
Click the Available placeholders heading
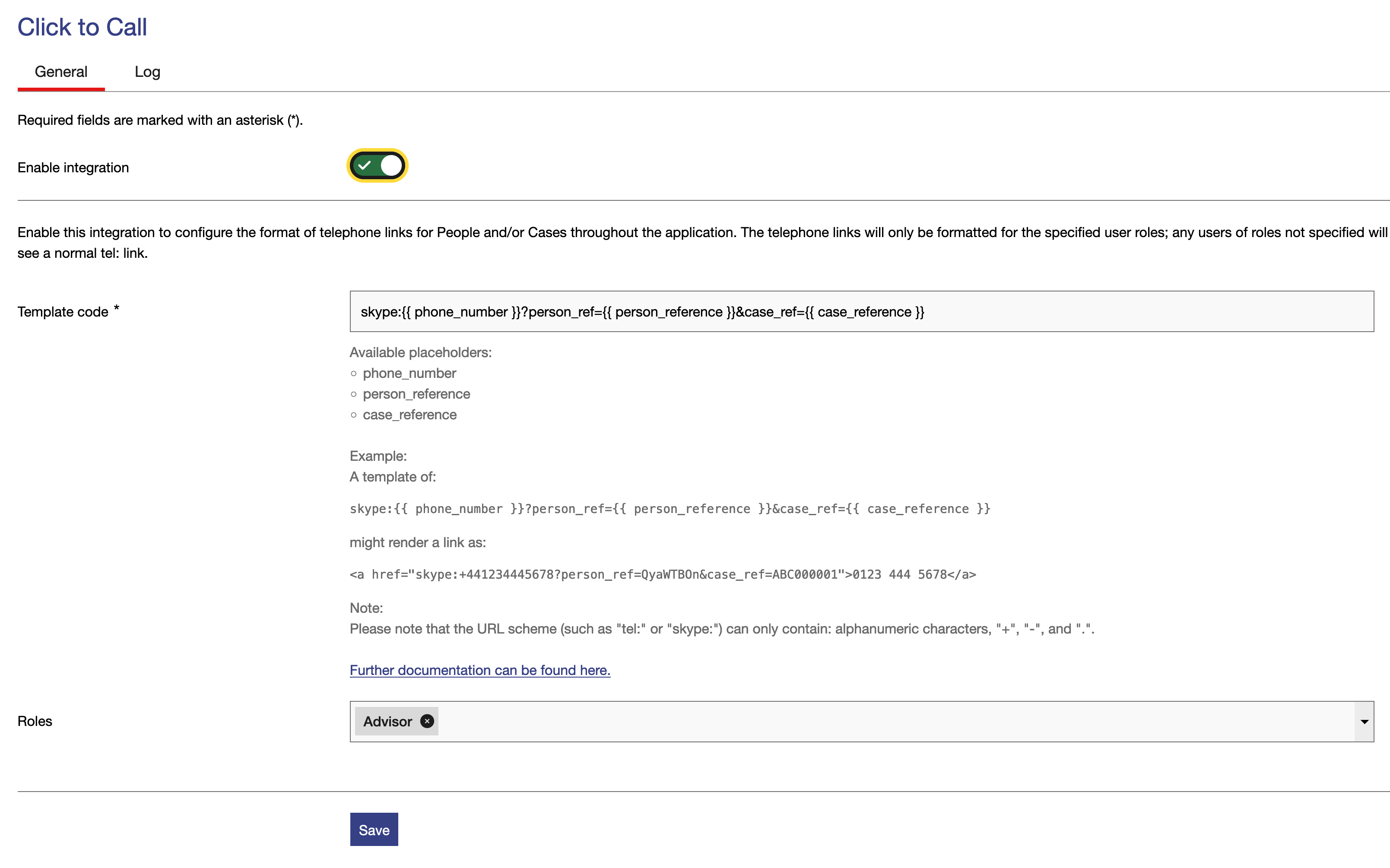(x=420, y=352)
